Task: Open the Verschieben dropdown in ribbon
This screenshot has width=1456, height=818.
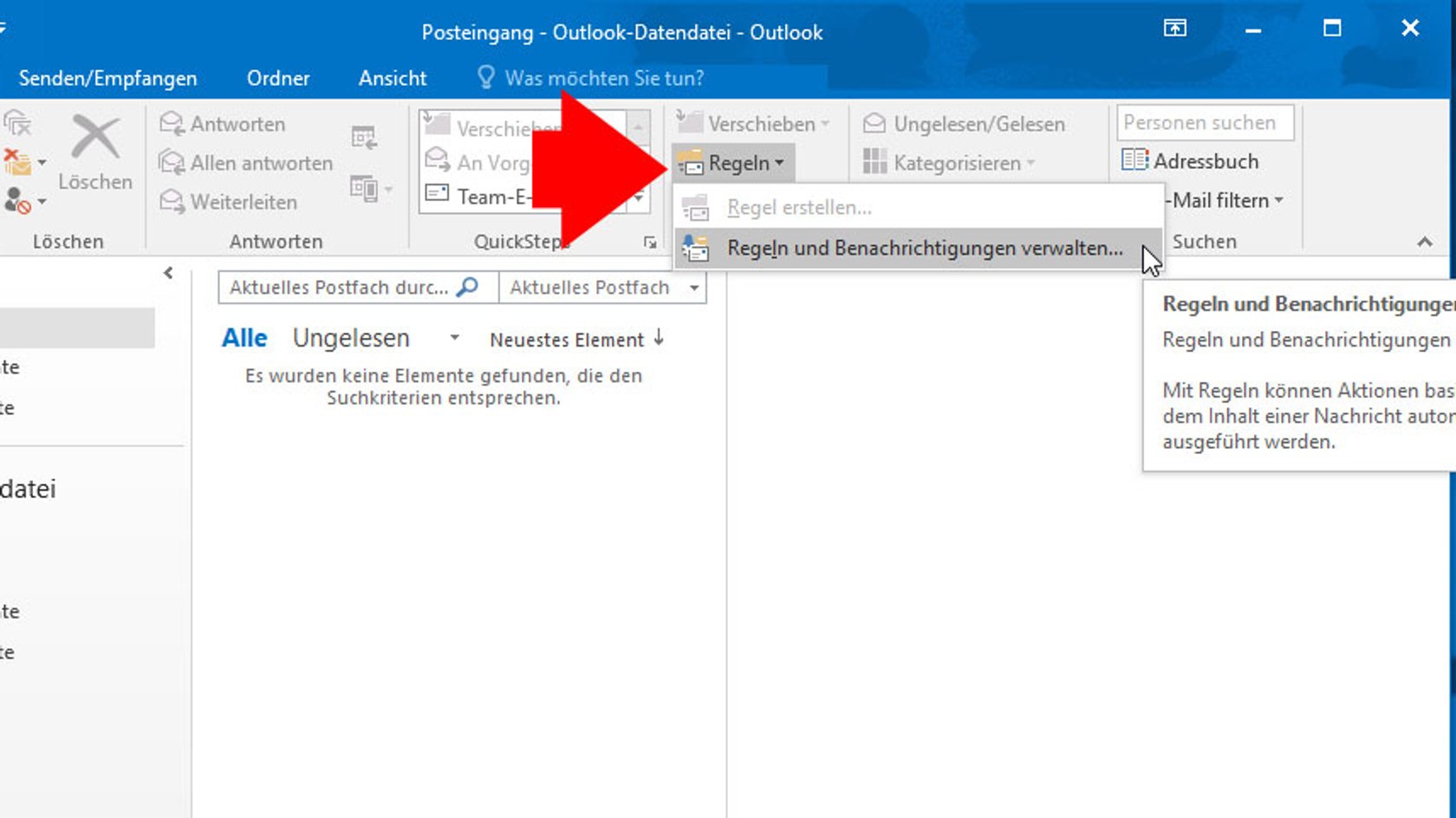Action: [752, 124]
